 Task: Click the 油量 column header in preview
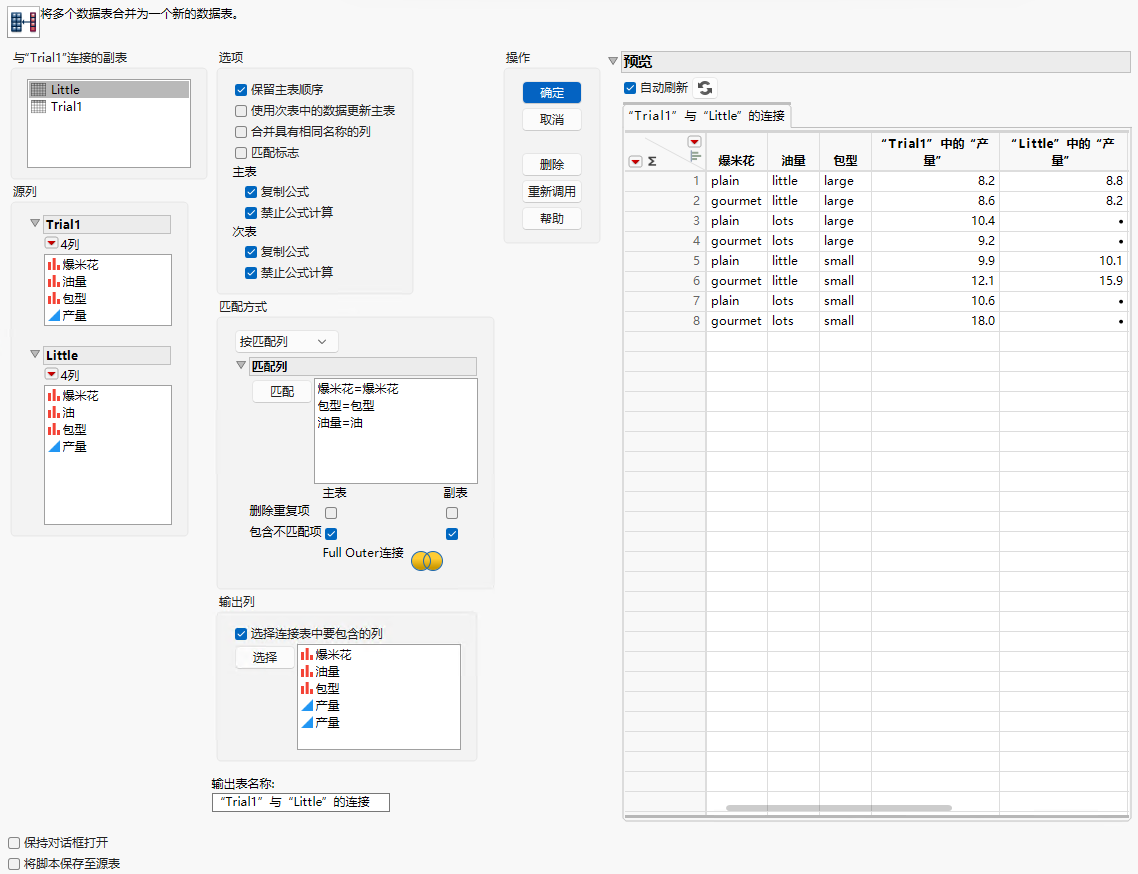793,160
